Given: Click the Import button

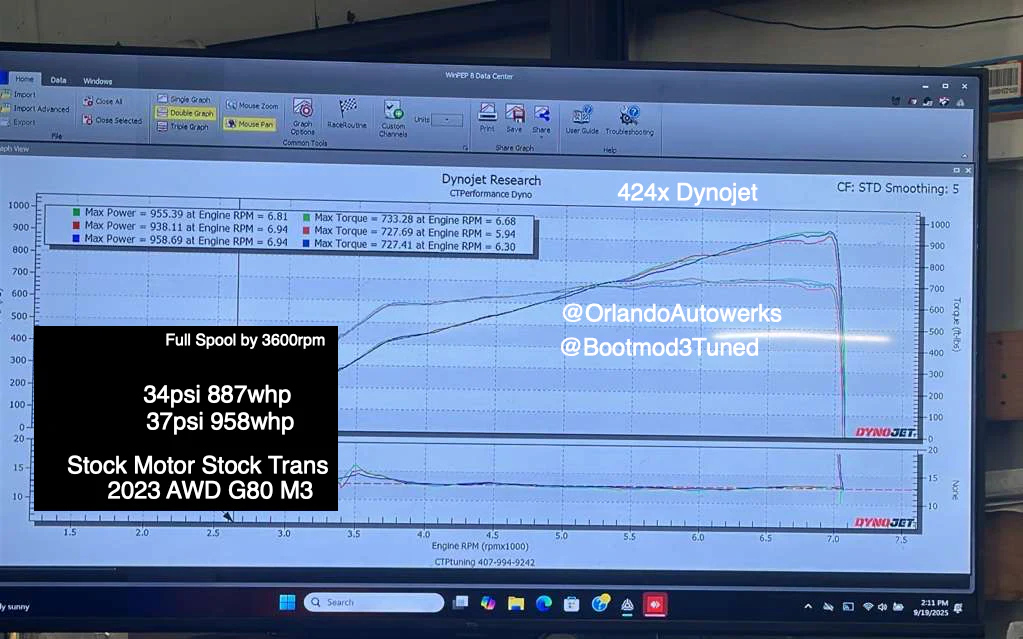Looking at the screenshot, I should pyautogui.click(x=20, y=95).
